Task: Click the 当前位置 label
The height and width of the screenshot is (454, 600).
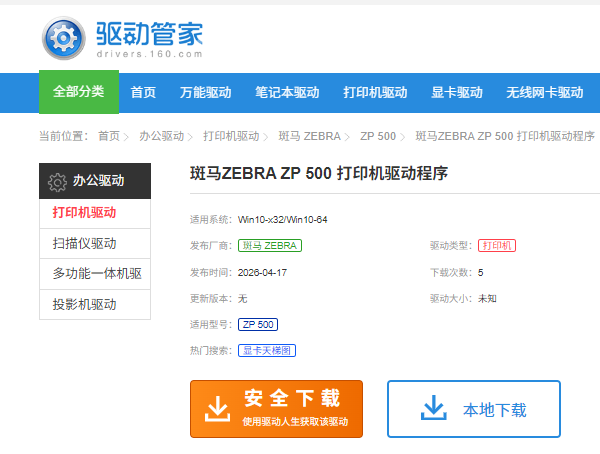Action: (x=64, y=136)
